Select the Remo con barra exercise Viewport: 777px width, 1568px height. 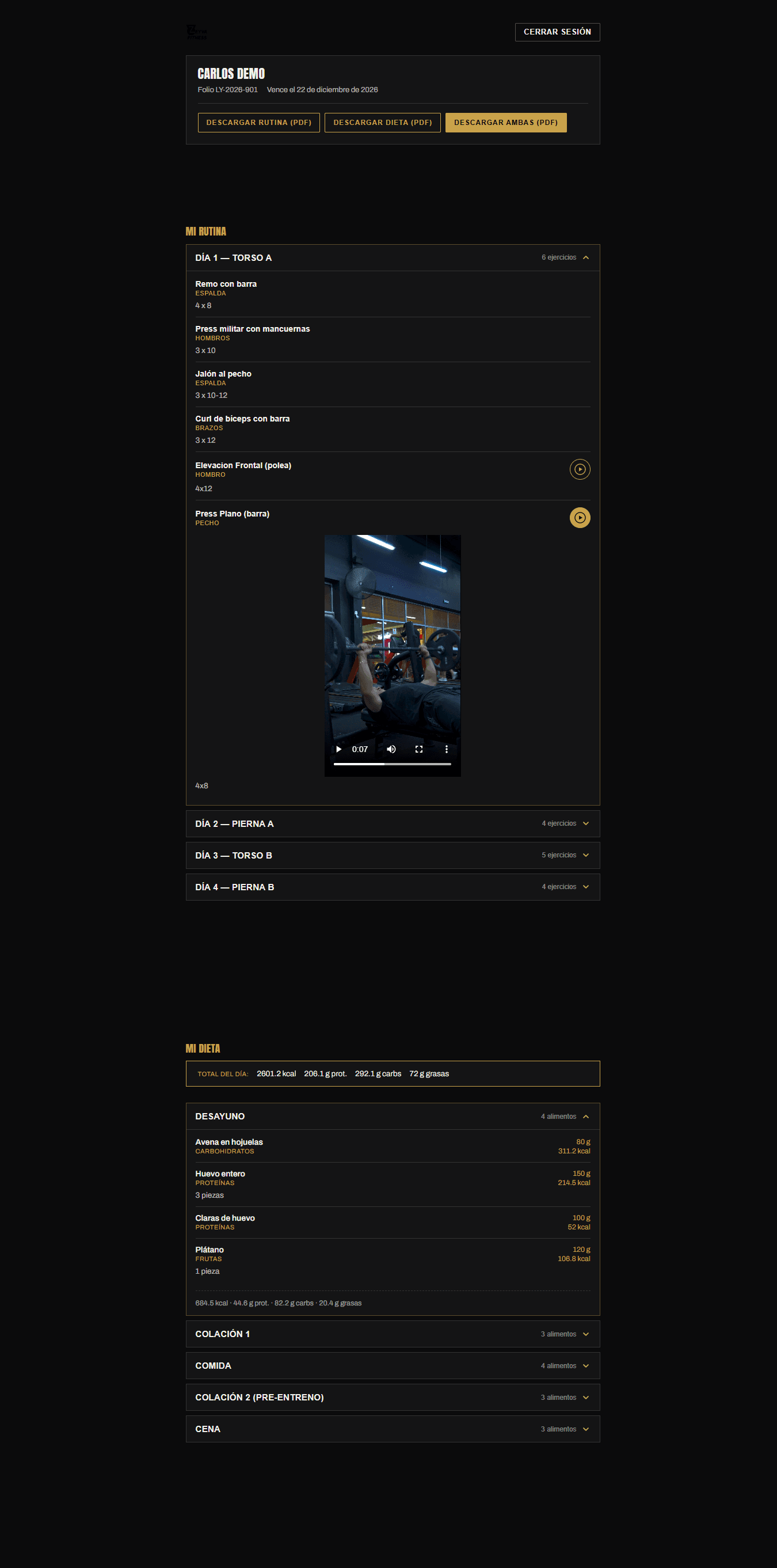(x=226, y=284)
